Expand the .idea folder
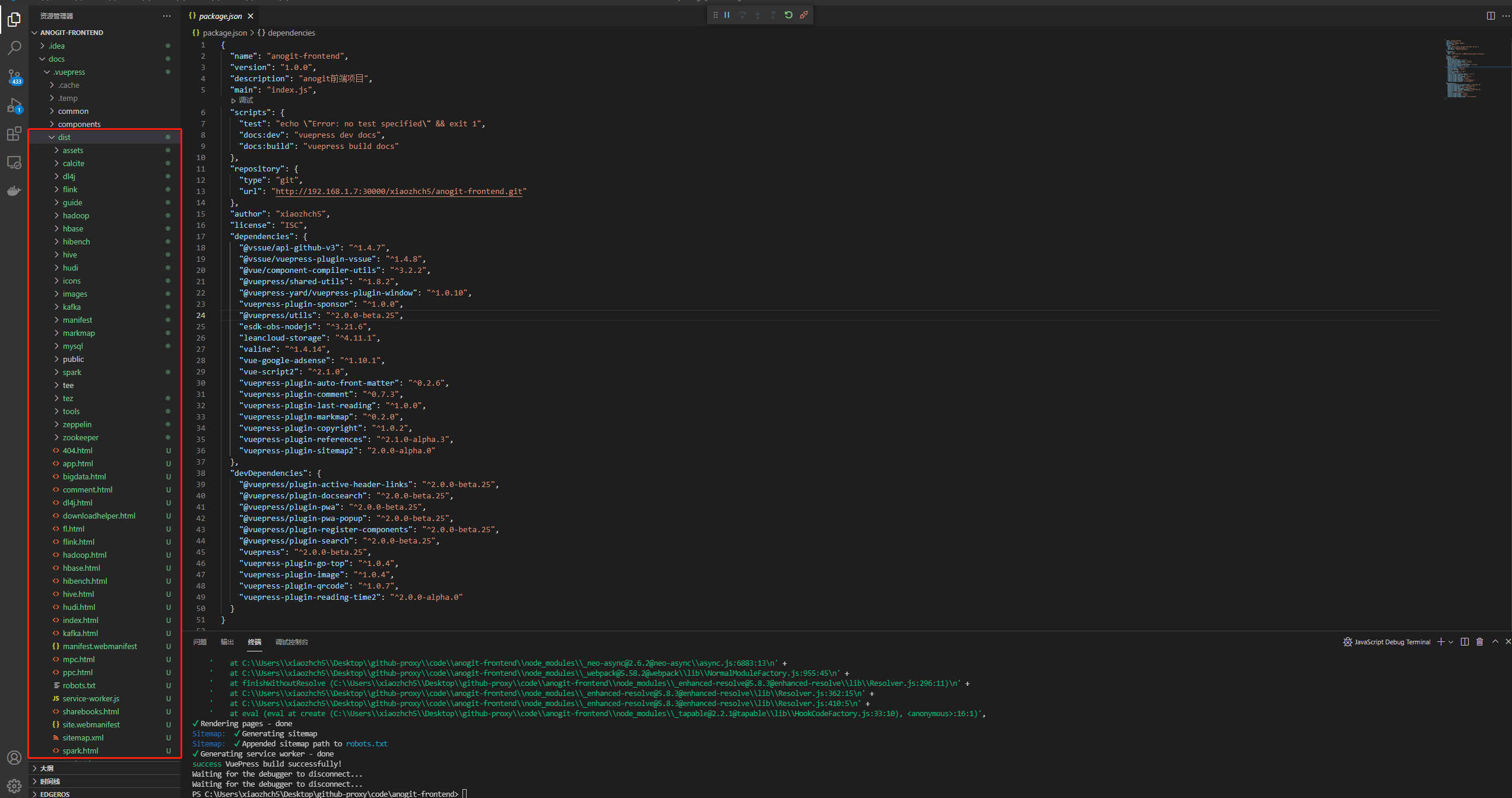The image size is (1512, 798). 105,46
